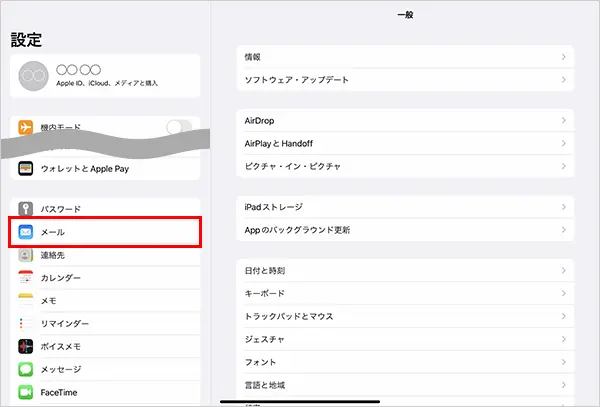
Task: Select the ピクチャ・イン・ピクチャ label
Action: click(292, 166)
